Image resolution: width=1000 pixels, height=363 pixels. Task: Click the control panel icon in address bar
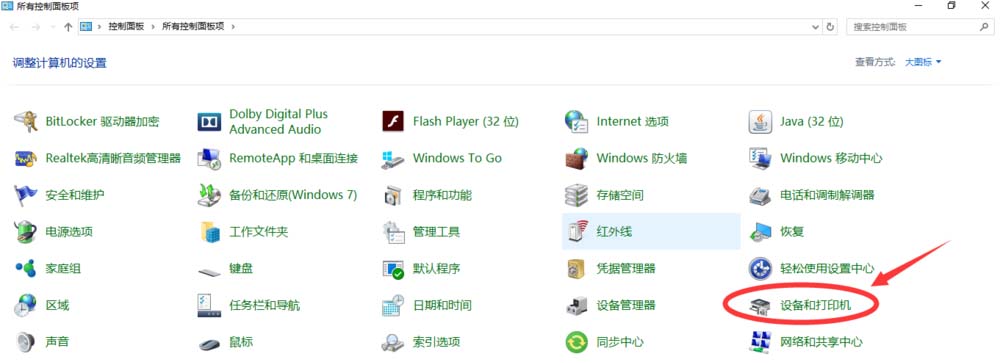click(86, 27)
